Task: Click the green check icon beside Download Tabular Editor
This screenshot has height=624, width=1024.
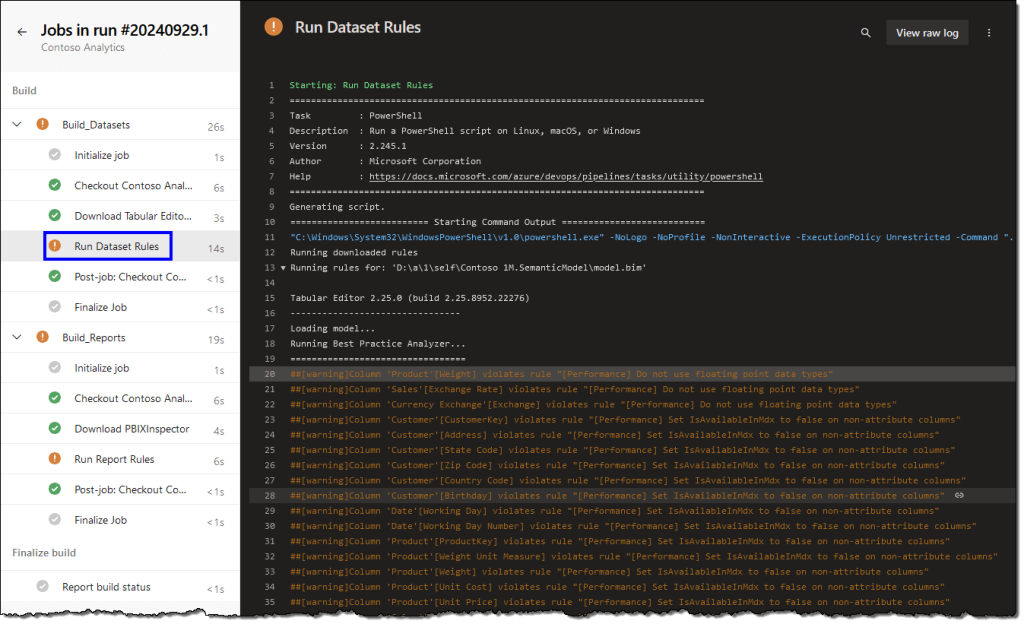Action: [55, 216]
